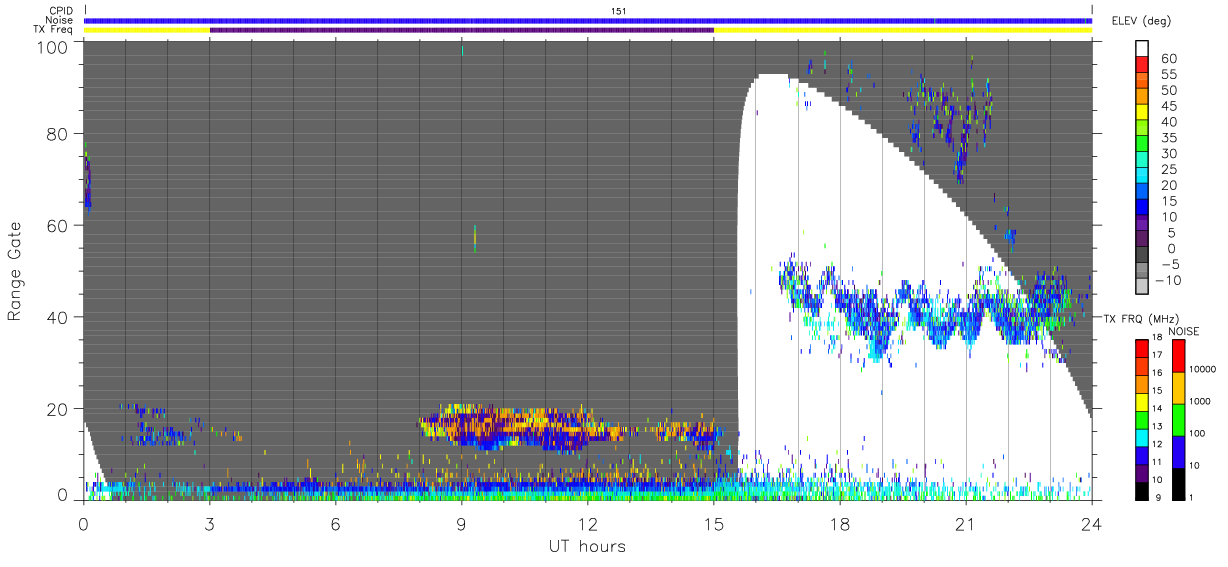The width and height of the screenshot is (1228, 567).
Task: Select the CPID value "151"
Action: point(617,11)
